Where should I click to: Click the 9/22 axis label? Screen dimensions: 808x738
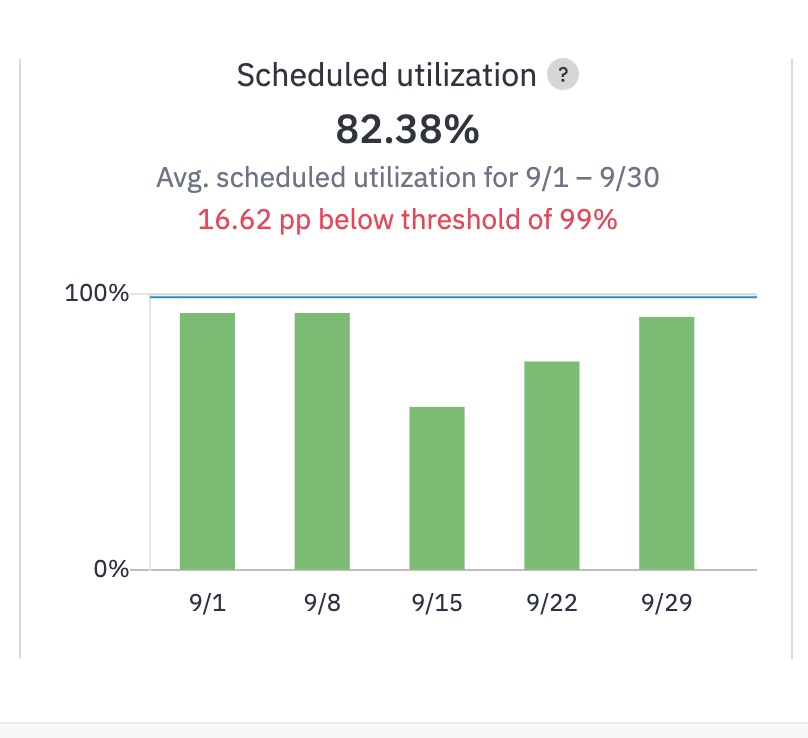(x=552, y=602)
